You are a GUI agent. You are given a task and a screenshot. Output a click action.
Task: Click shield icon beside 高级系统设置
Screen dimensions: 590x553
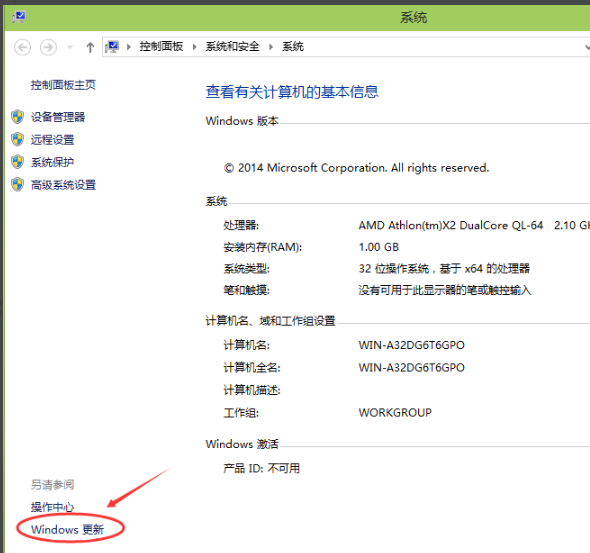pos(17,184)
